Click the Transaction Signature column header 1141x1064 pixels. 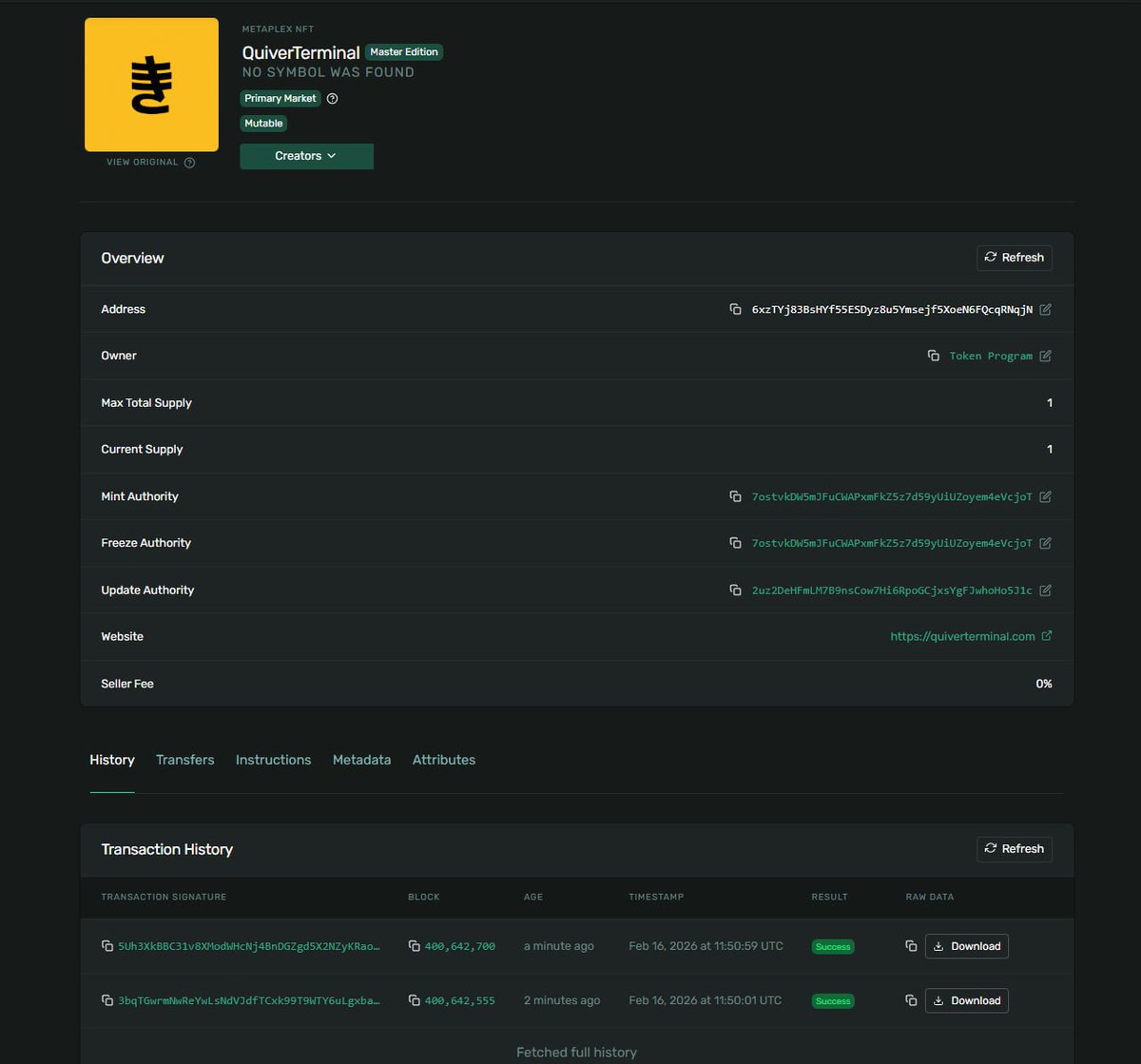pyautogui.click(x=164, y=897)
